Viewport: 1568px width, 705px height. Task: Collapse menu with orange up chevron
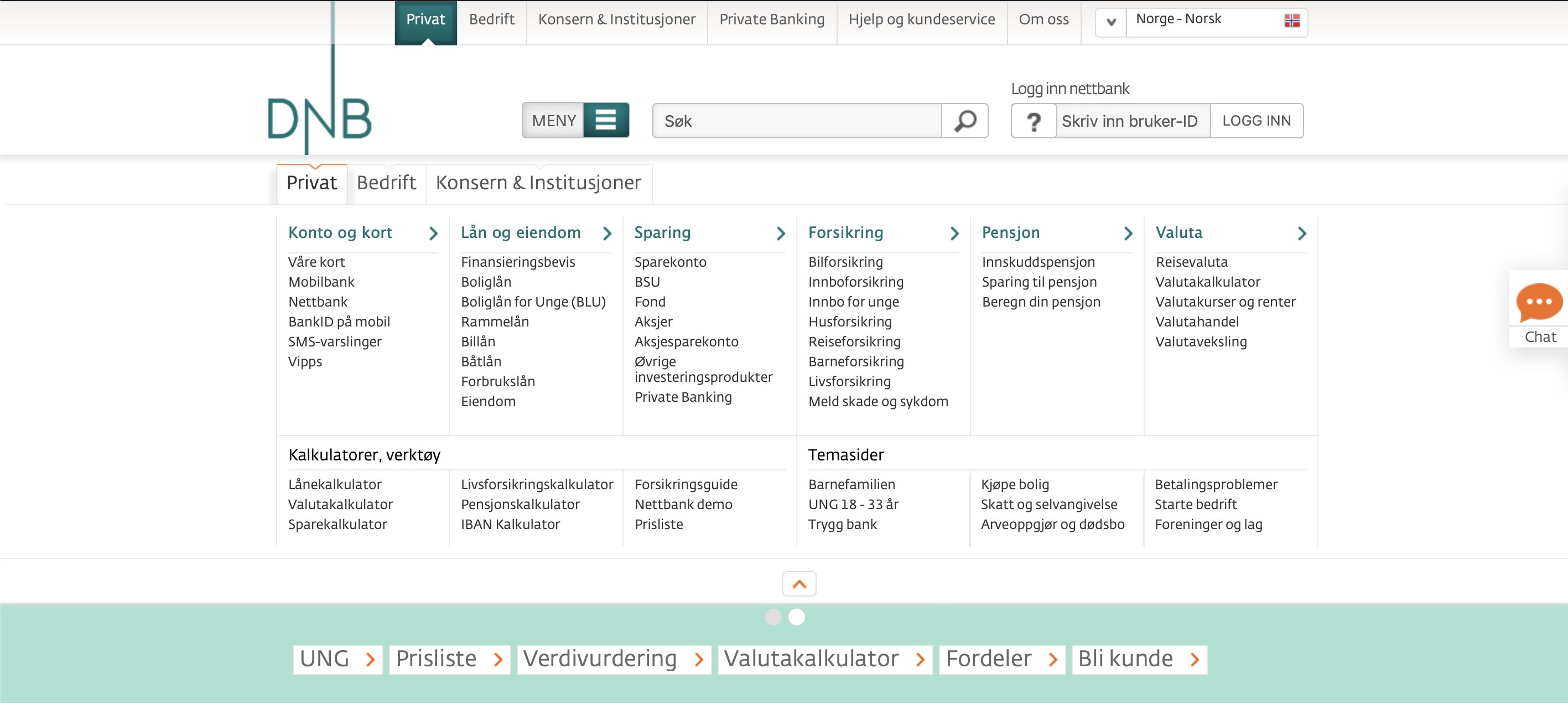(798, 584)
